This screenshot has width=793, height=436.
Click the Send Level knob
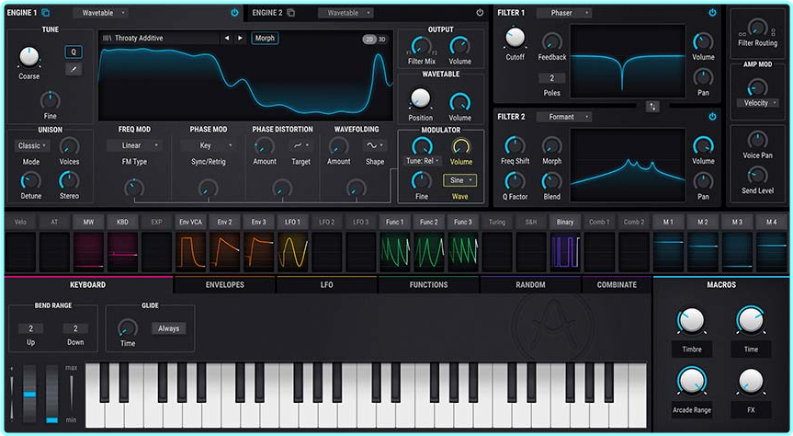(757, 175)
